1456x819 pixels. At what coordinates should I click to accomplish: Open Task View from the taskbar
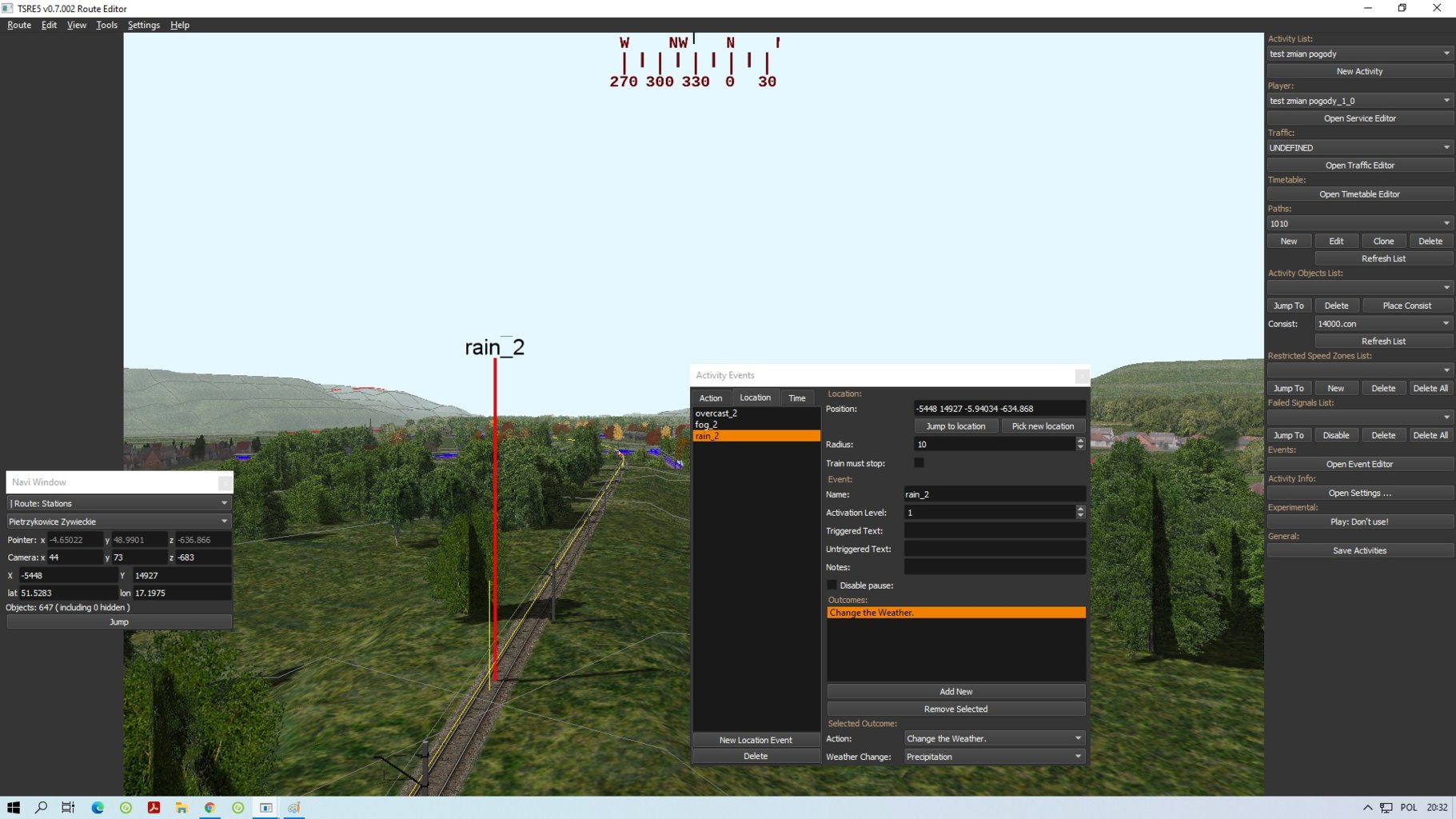[x=69, y=808]
